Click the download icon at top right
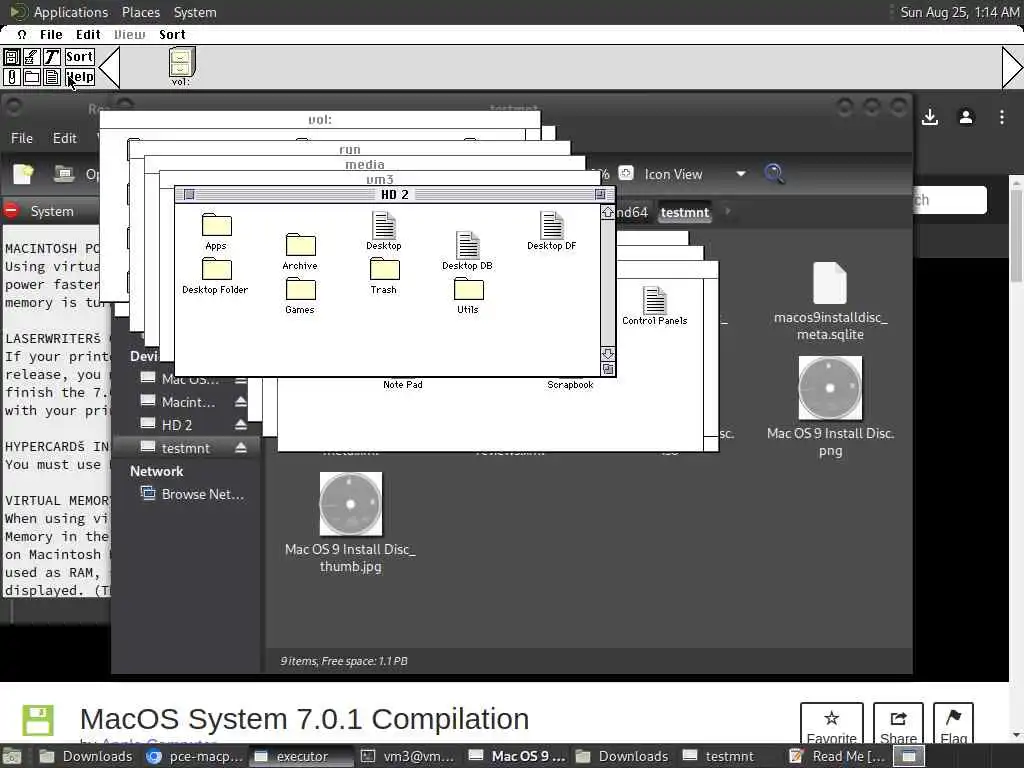Viewport: 1024px width, 768px height. tap(930, 117)
